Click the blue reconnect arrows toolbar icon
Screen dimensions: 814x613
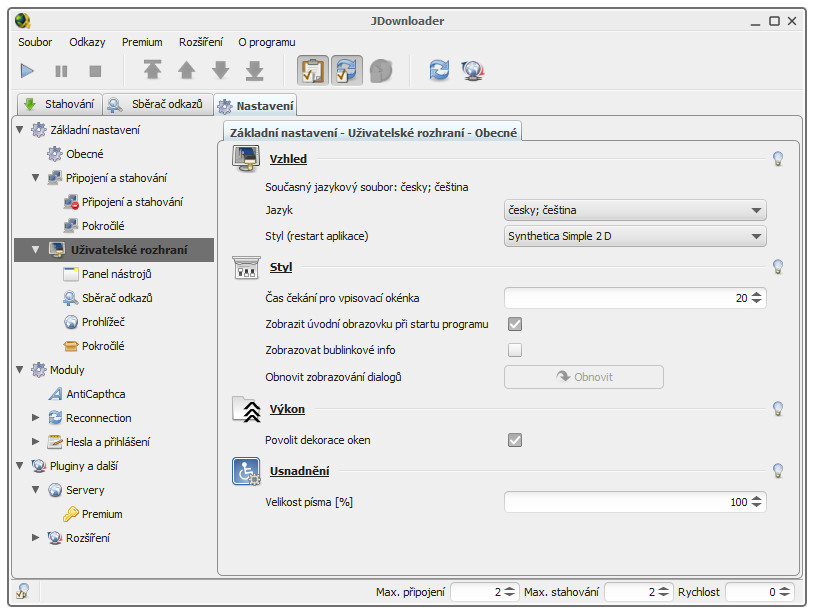click(439, 70)
